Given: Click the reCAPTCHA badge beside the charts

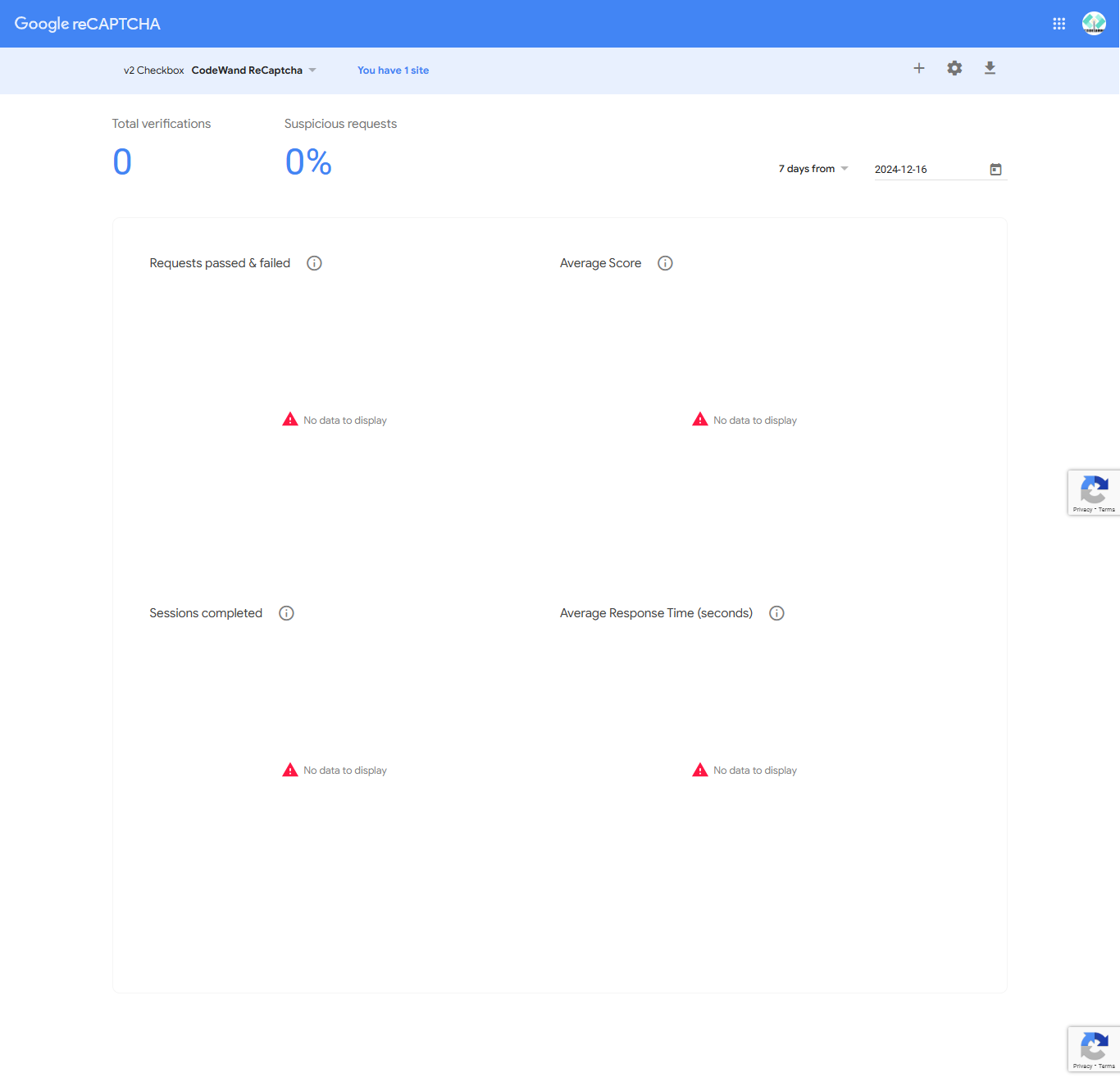Looking at the screenshot, I should [1094, 493].
